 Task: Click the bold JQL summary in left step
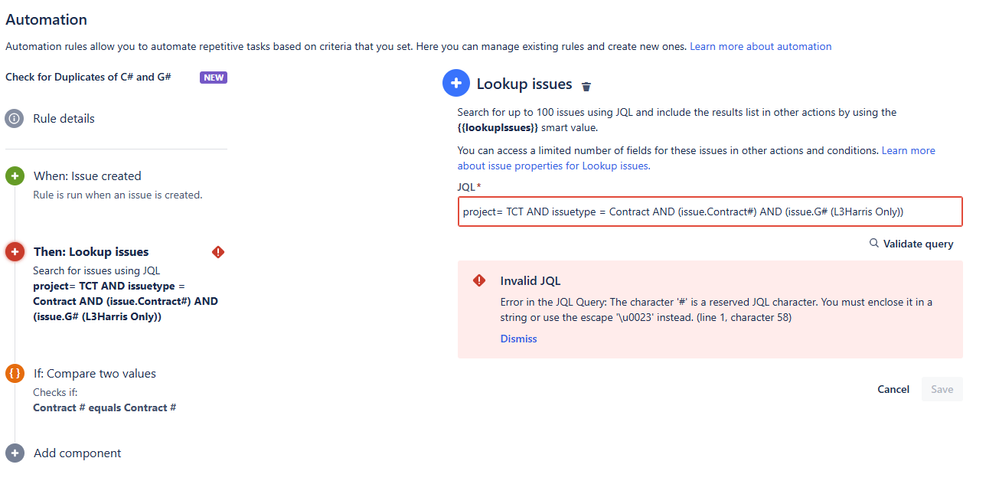pos(126,301)
